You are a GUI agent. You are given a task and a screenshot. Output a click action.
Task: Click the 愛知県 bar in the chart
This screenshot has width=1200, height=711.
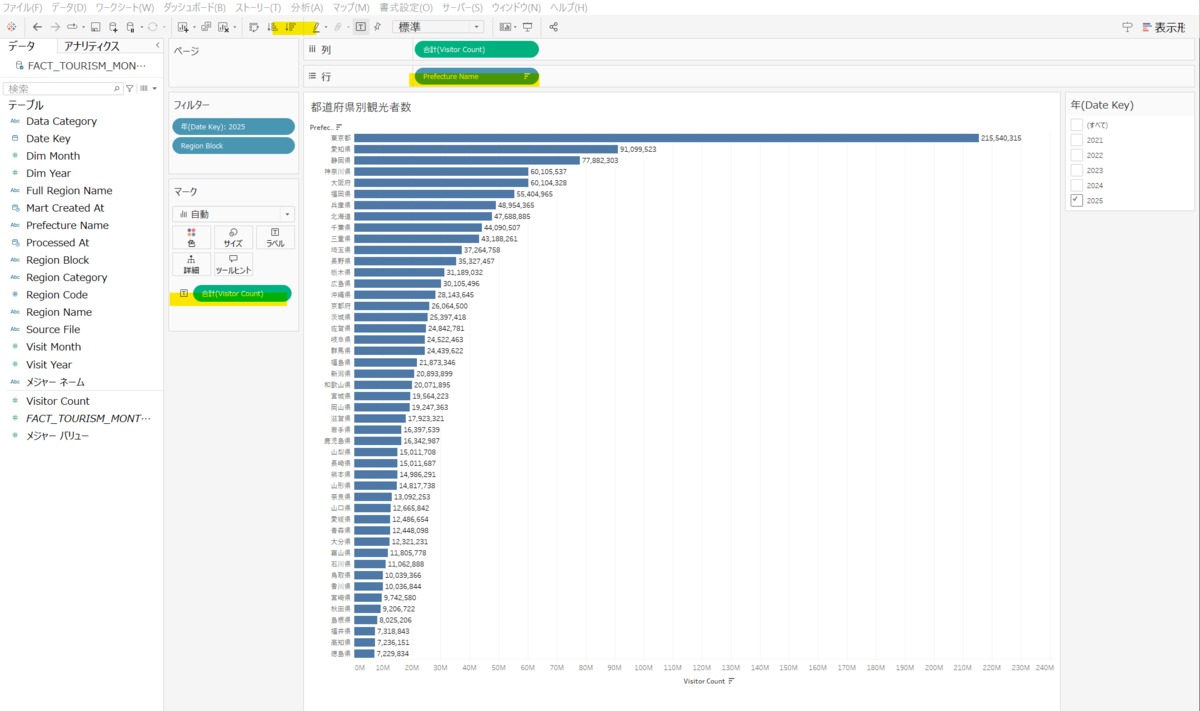coord(485,149)
